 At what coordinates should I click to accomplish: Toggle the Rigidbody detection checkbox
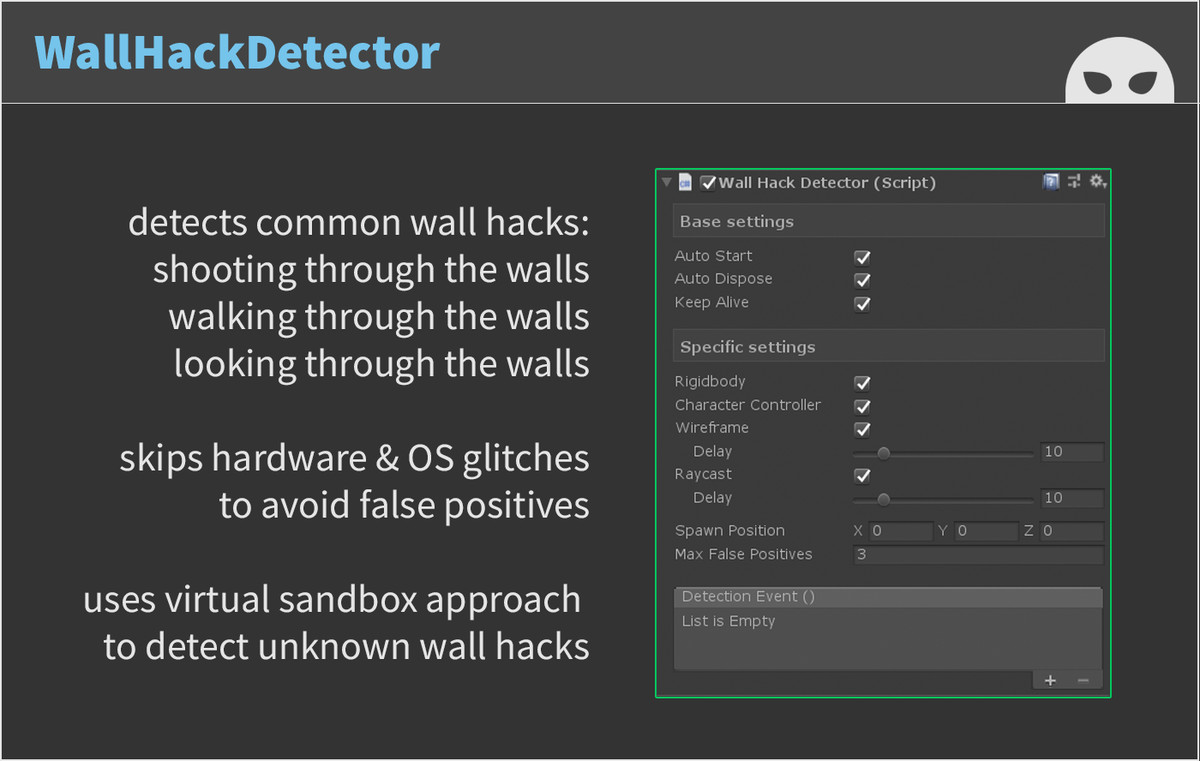(x=862, y=383)
